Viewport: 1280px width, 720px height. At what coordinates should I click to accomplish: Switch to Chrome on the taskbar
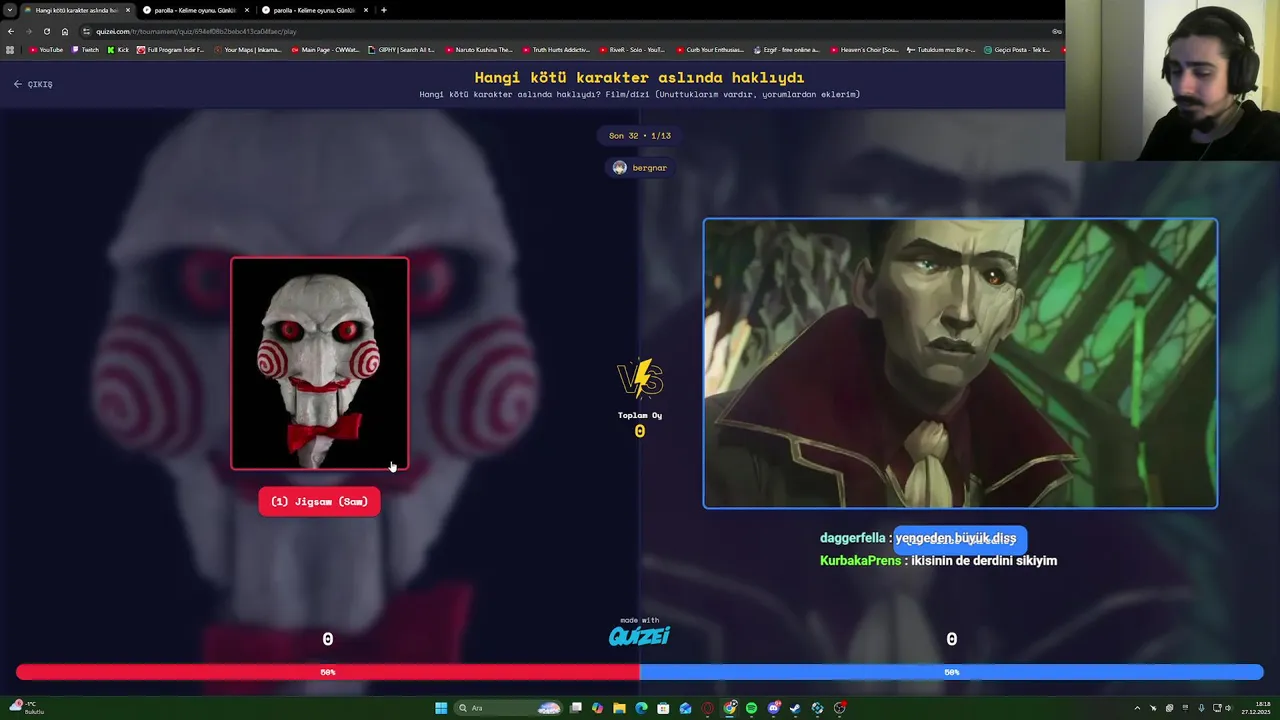point(730,708)
